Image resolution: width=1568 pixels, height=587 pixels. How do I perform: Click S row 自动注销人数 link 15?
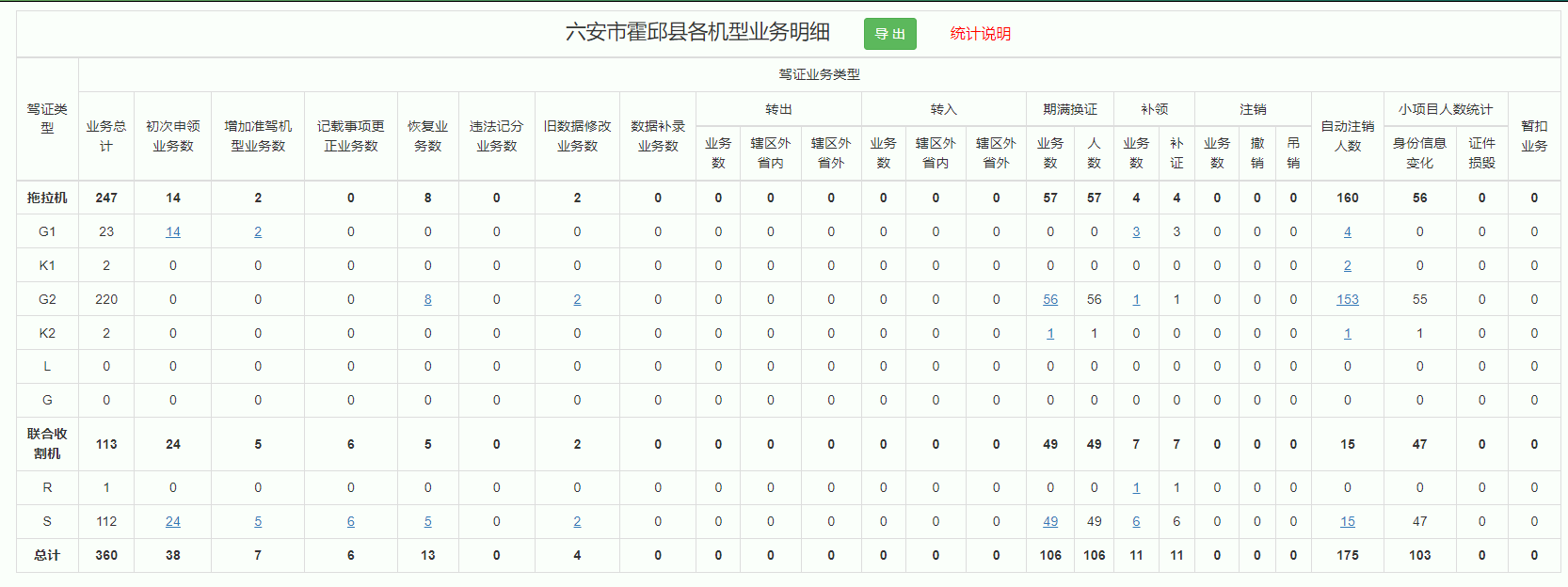pyautogui.click(x=1347, y=521)
